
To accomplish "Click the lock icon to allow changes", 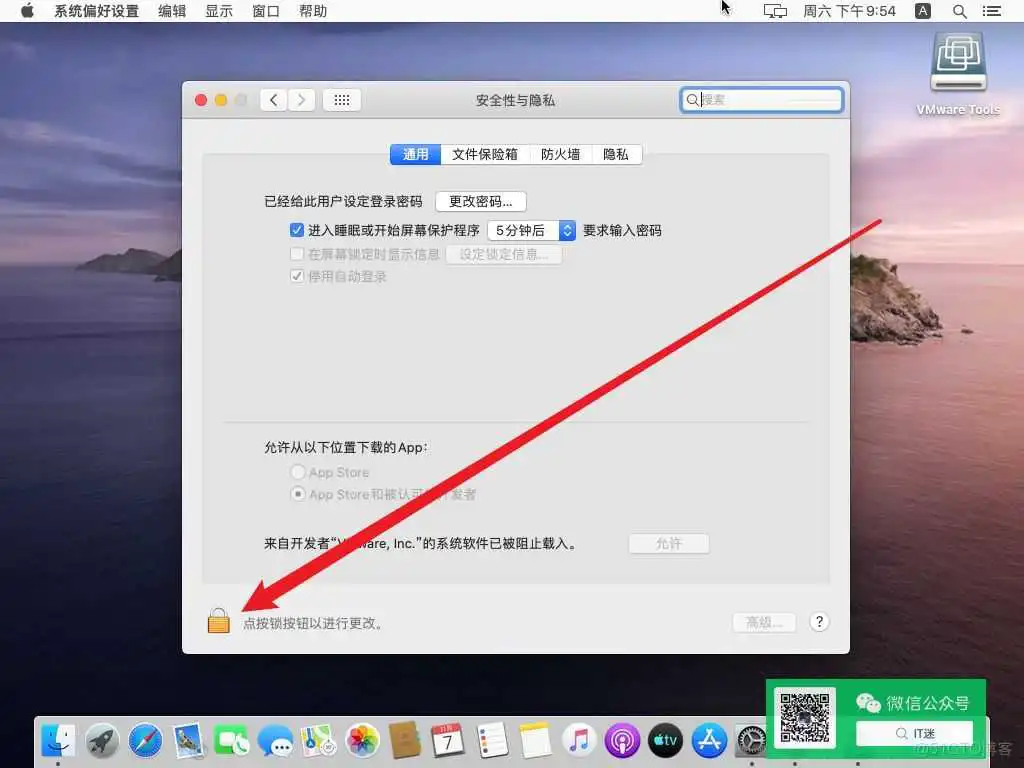I will point(218,621).
